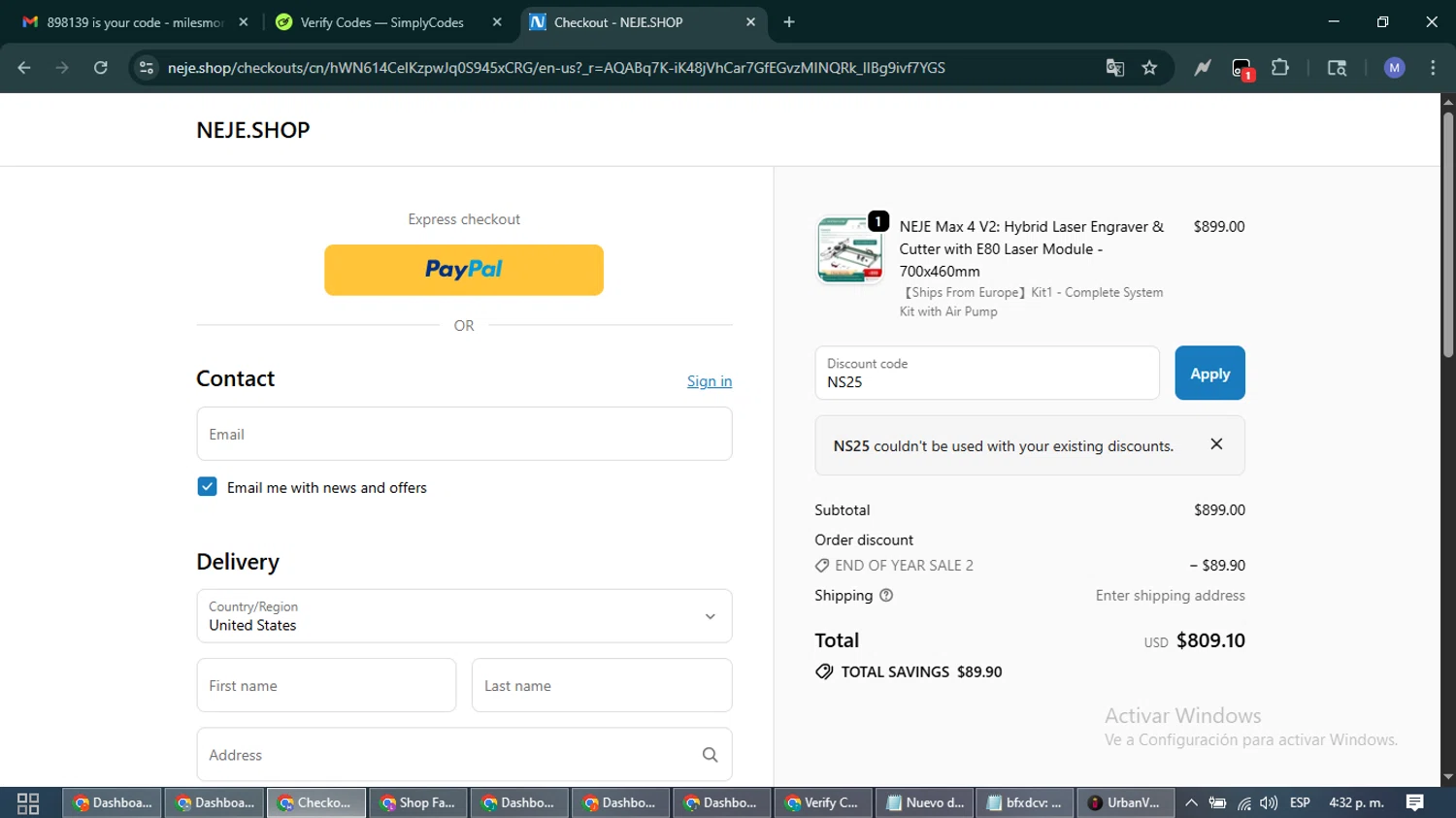This screenshot has width=1456, height=818.
Task: Click the side panel search icon
Action: [x=1337, y=68]
